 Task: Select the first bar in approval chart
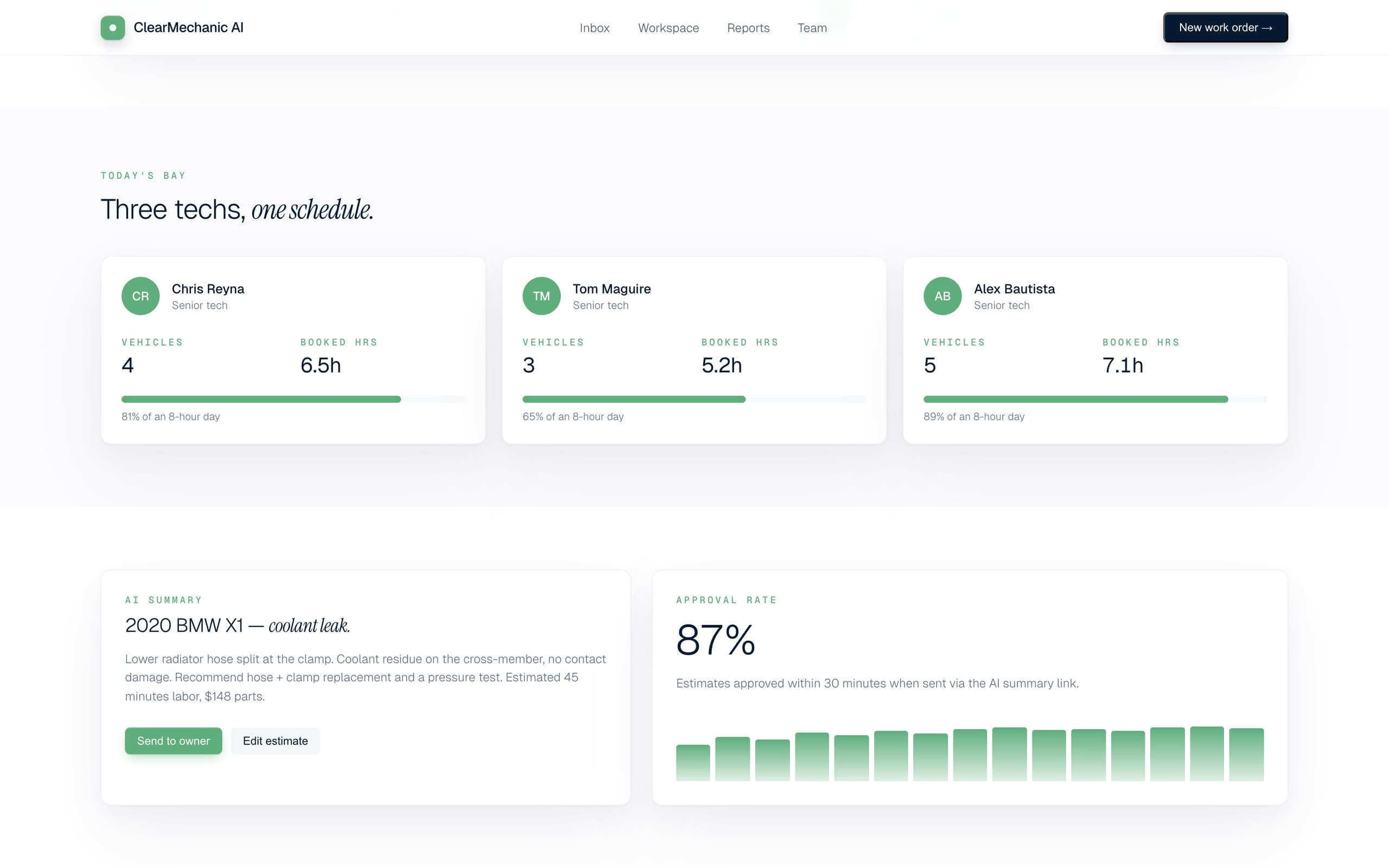point(693,762)
